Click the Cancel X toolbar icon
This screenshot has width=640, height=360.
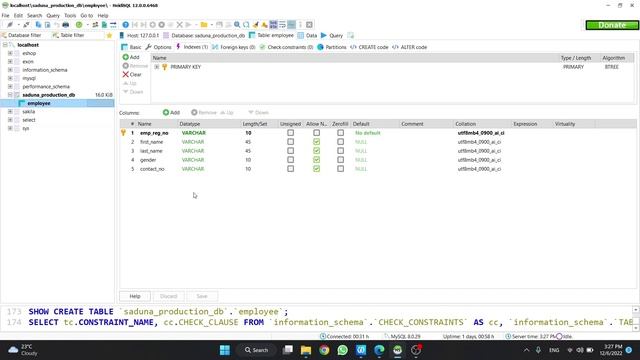[x=179, y=25]
